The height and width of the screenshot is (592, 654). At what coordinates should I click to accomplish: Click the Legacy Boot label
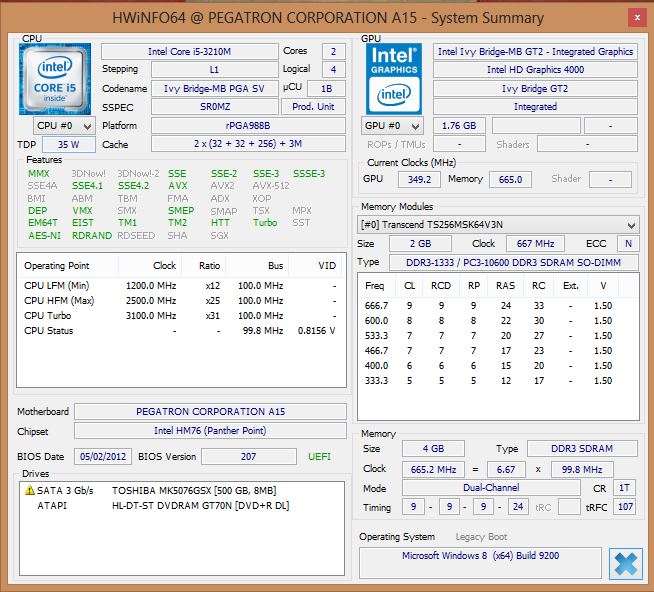click(x=481, y=537)
